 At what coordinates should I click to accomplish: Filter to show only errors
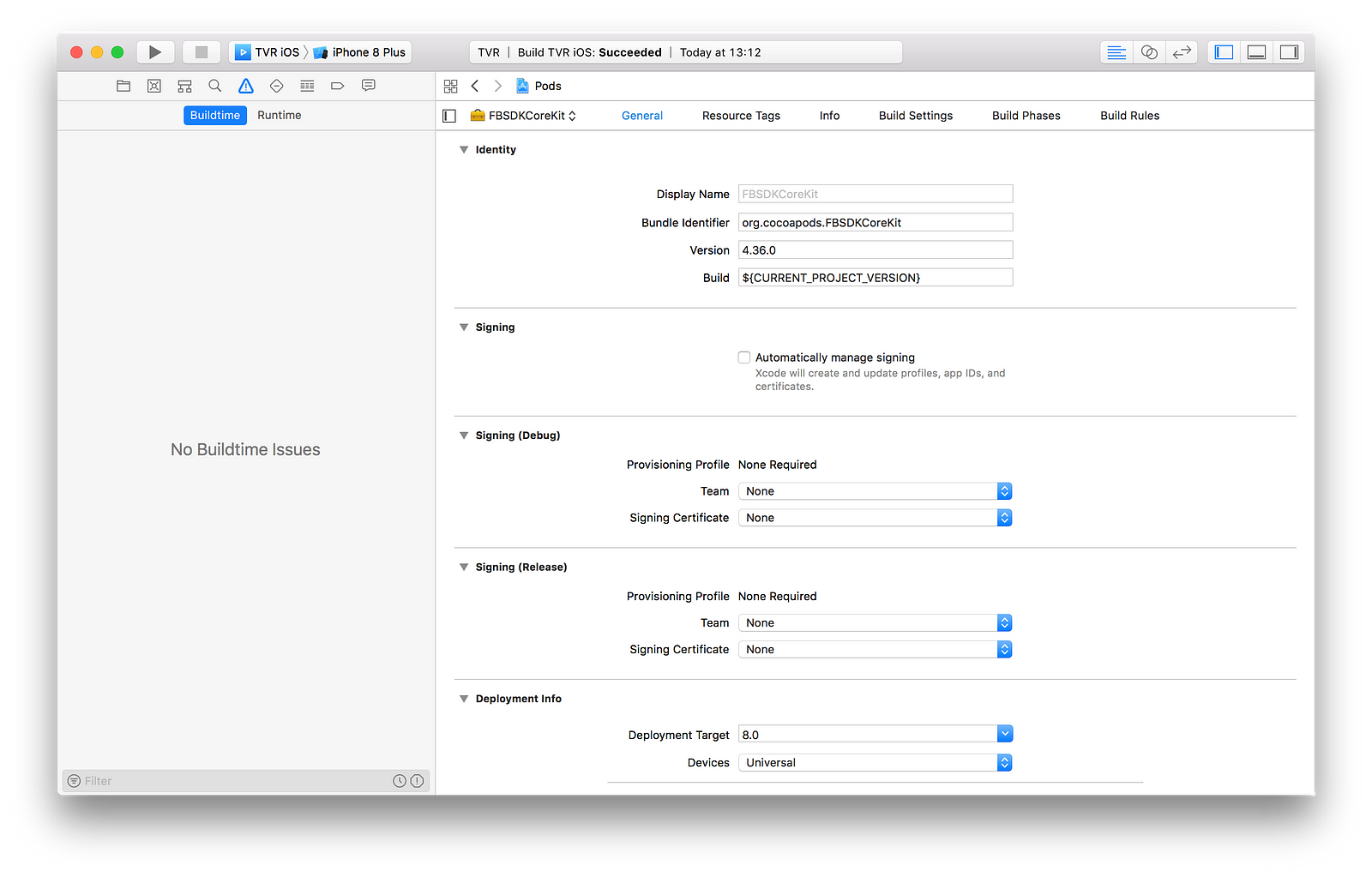point(417,781)
